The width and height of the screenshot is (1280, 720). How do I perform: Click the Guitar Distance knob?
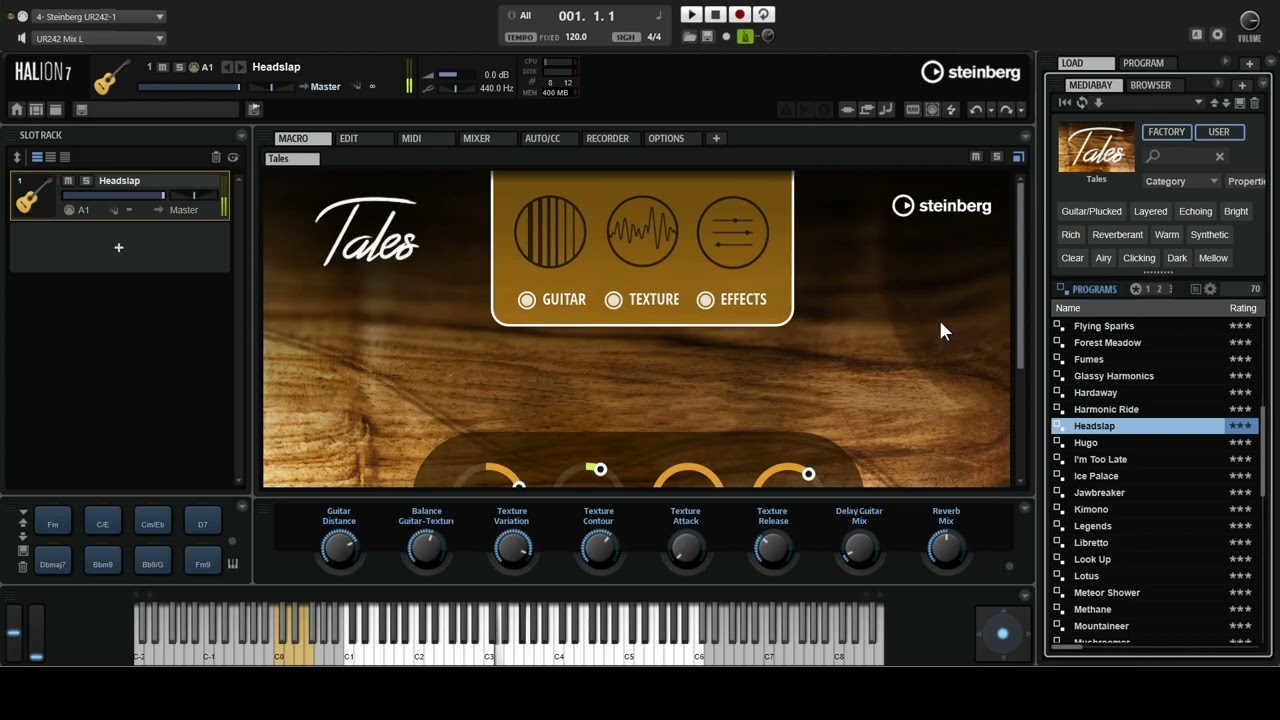click(x=340, y=549)
